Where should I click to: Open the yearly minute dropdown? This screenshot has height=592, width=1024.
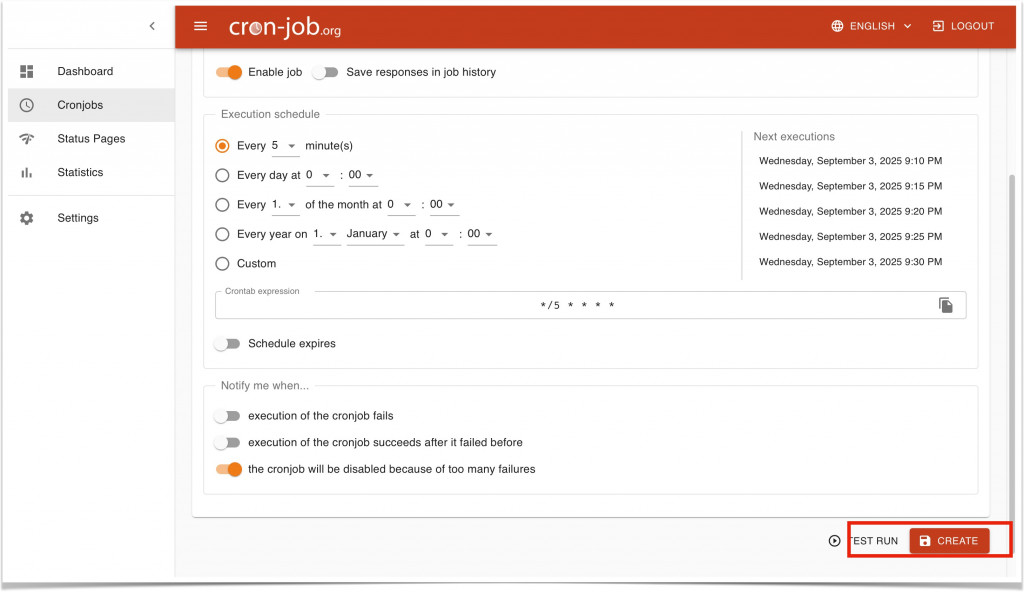click(x=482, y=234)
